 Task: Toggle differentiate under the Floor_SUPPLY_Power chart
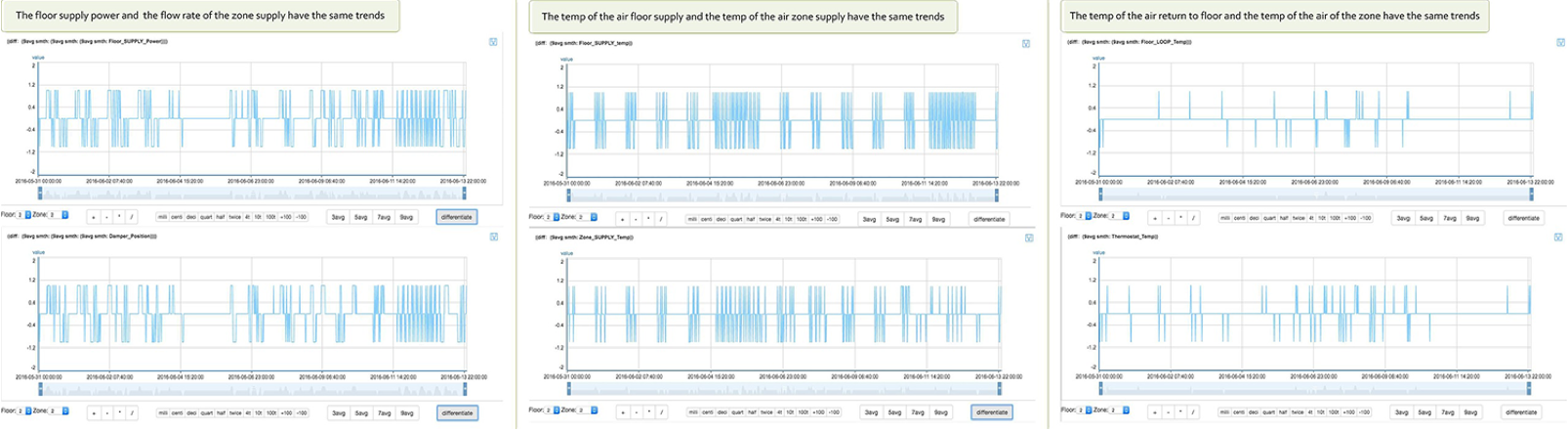click(456, 217)
